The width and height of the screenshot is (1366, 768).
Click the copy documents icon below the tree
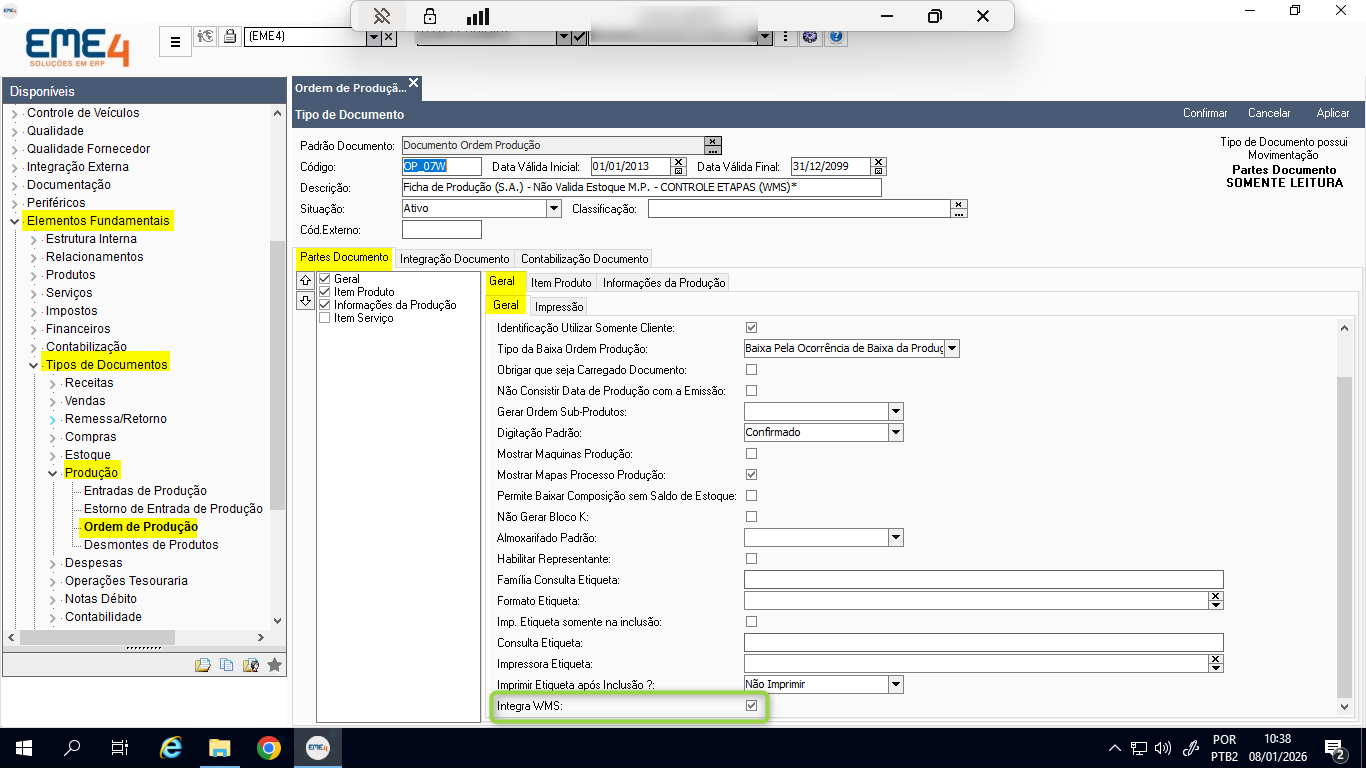pos(226,664)
